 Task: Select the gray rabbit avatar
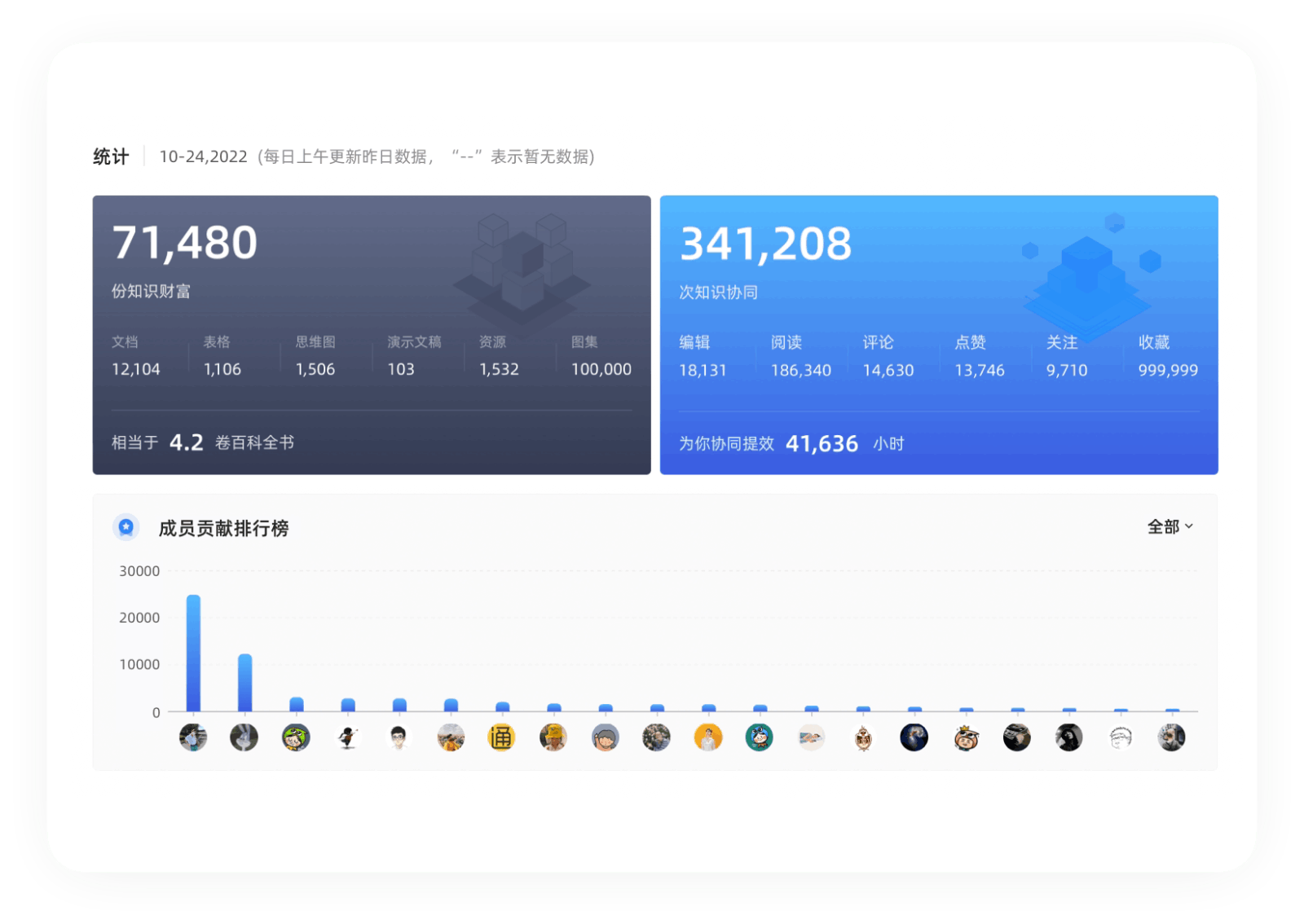click(244, 738)
